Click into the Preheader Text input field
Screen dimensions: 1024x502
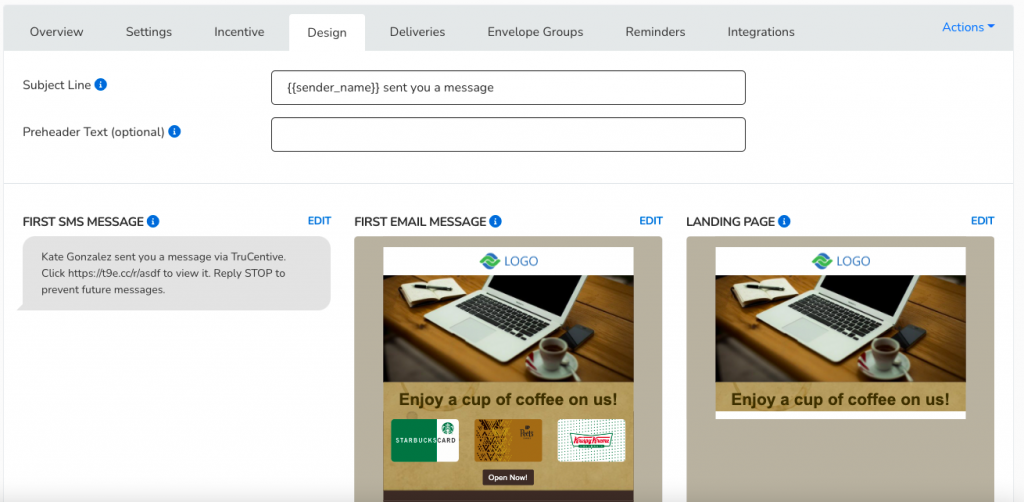click(x=508, y=134)
